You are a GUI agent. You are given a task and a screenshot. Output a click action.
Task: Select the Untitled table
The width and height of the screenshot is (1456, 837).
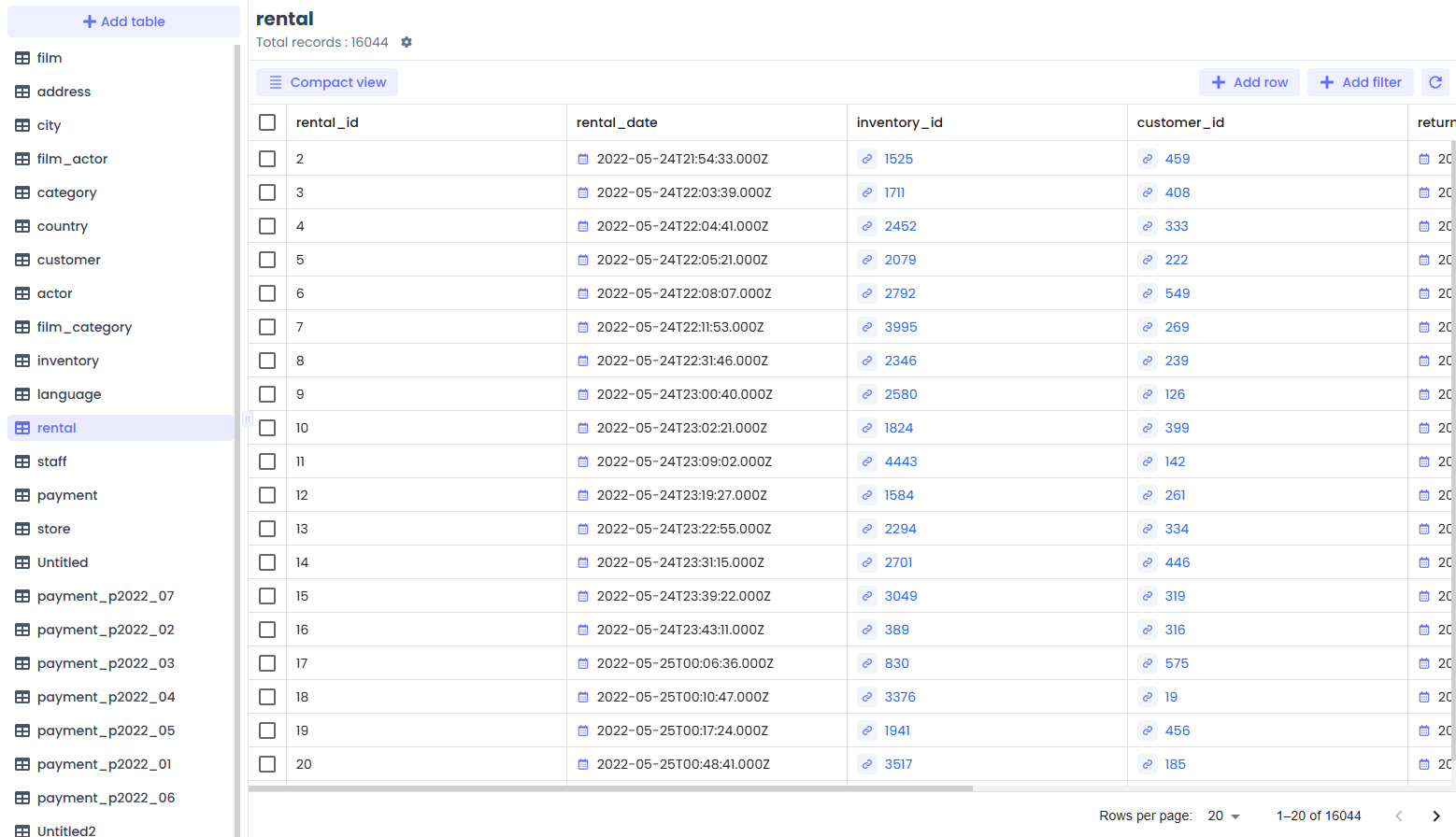pos(121,562)
